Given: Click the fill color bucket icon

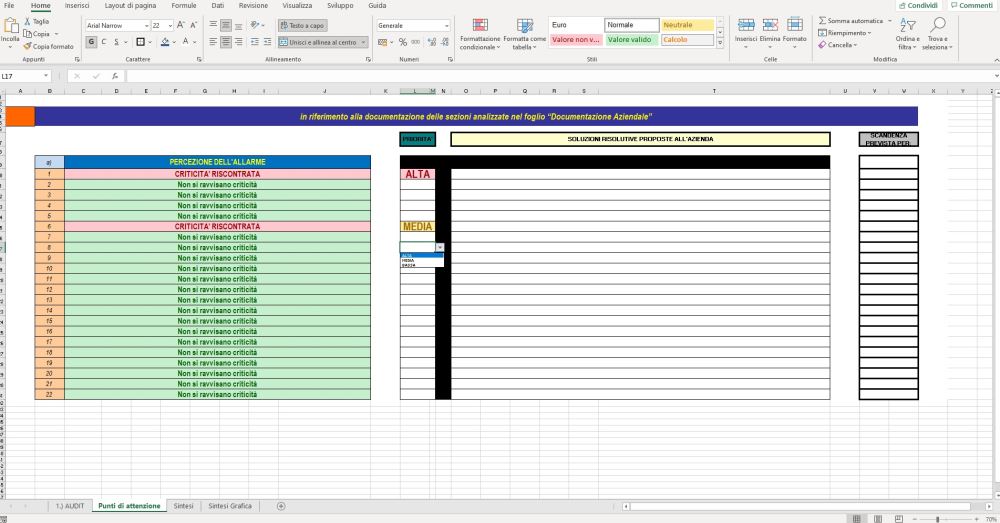Looking at the screenshot, I should point(165,42).
